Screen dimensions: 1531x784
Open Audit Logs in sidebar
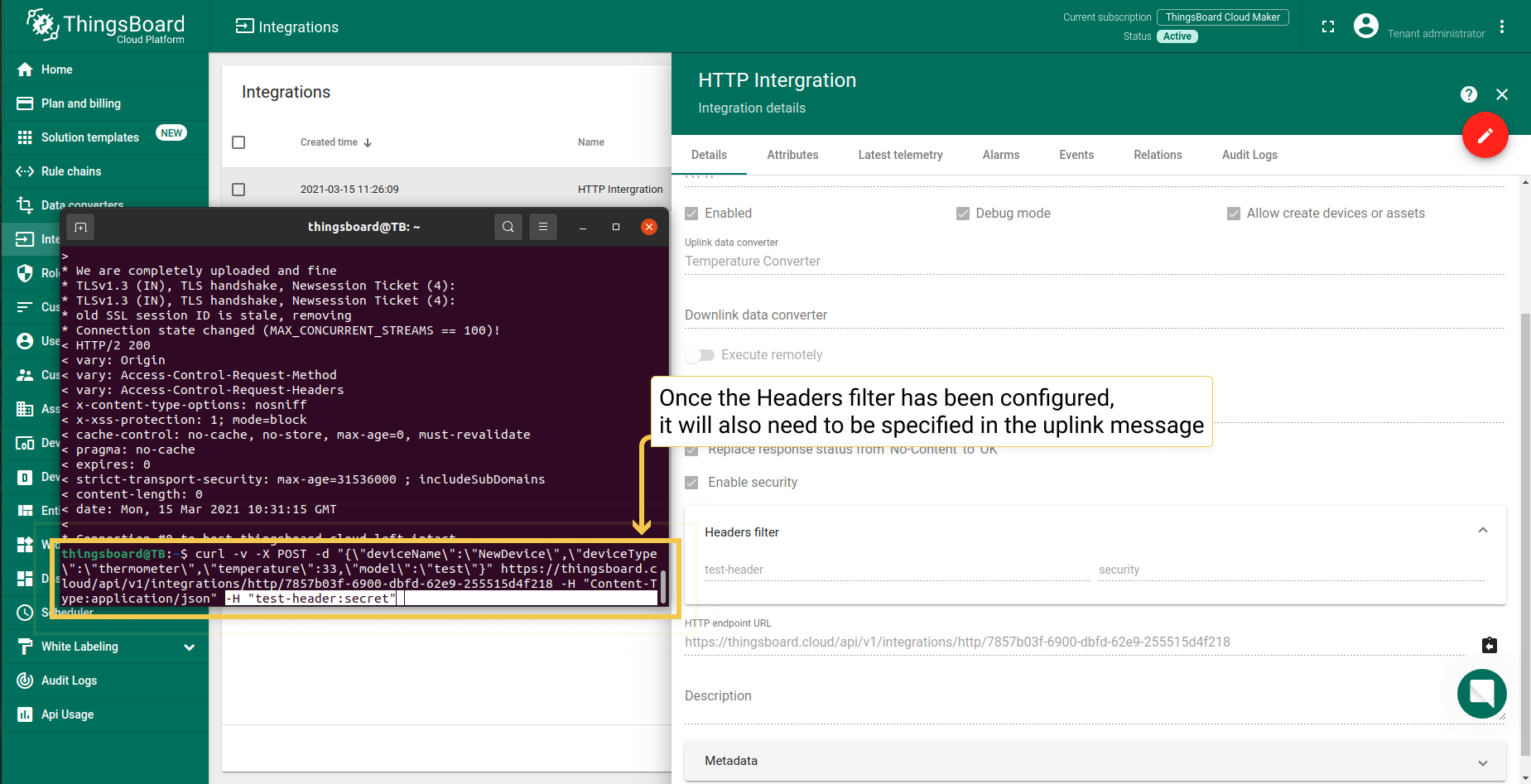tap(104, 681)
